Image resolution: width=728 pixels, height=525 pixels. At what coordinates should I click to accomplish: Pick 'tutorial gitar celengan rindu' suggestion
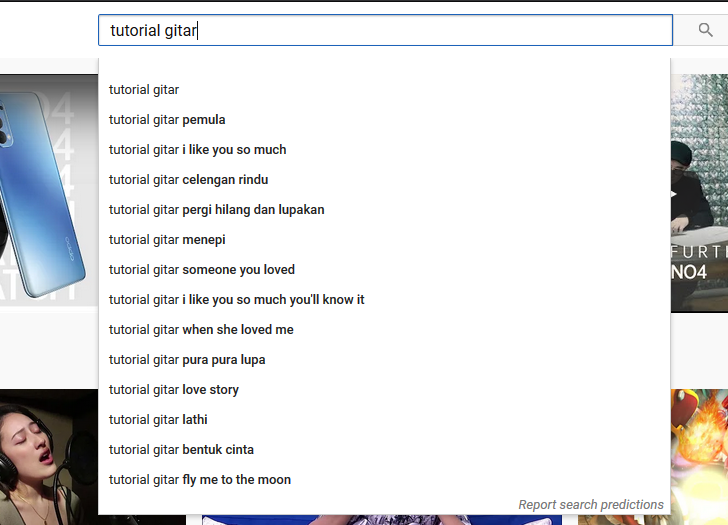click(189, 180)
